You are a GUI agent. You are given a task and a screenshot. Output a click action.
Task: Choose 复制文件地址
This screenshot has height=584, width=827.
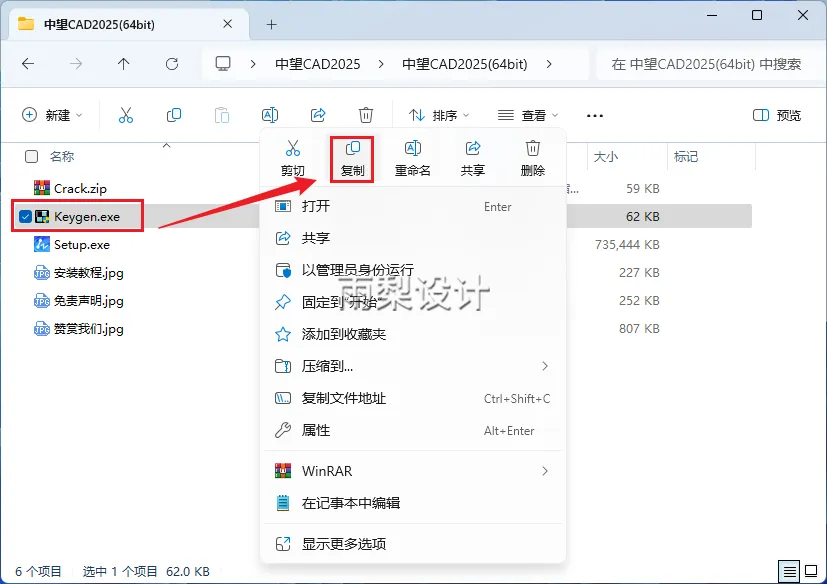[x=413, y=398]
